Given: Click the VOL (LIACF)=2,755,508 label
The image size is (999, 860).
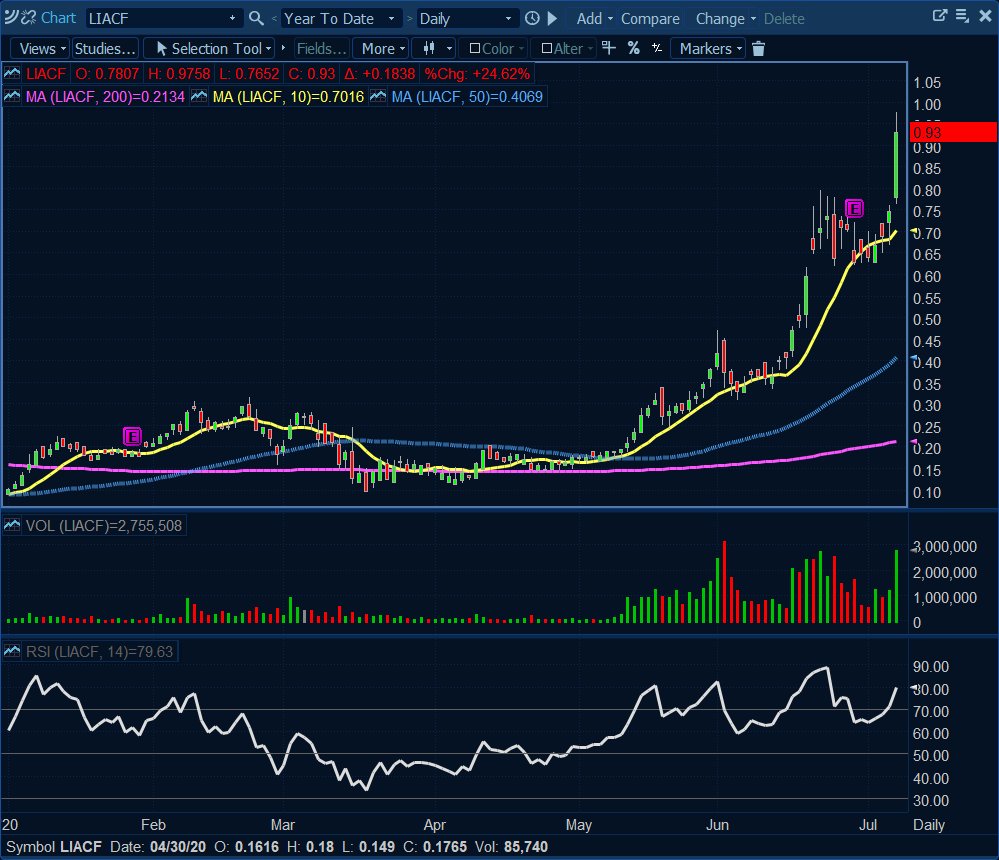Looking at the screenshot, I should point(103,526).
